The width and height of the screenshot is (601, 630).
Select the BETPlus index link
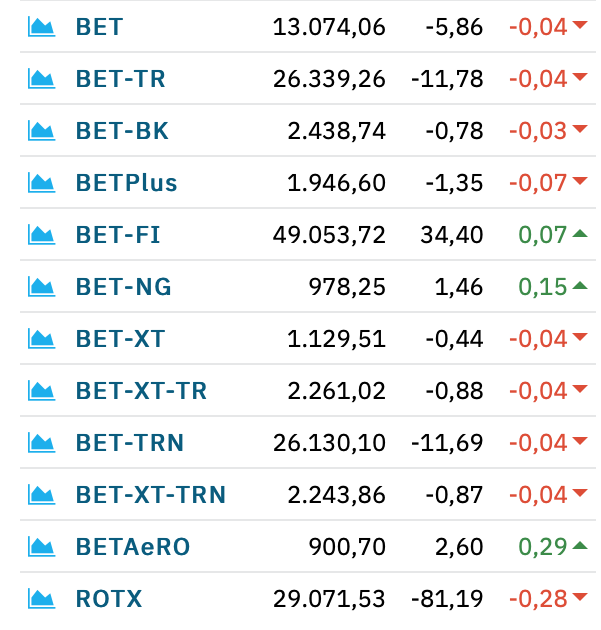pos(127,183)
